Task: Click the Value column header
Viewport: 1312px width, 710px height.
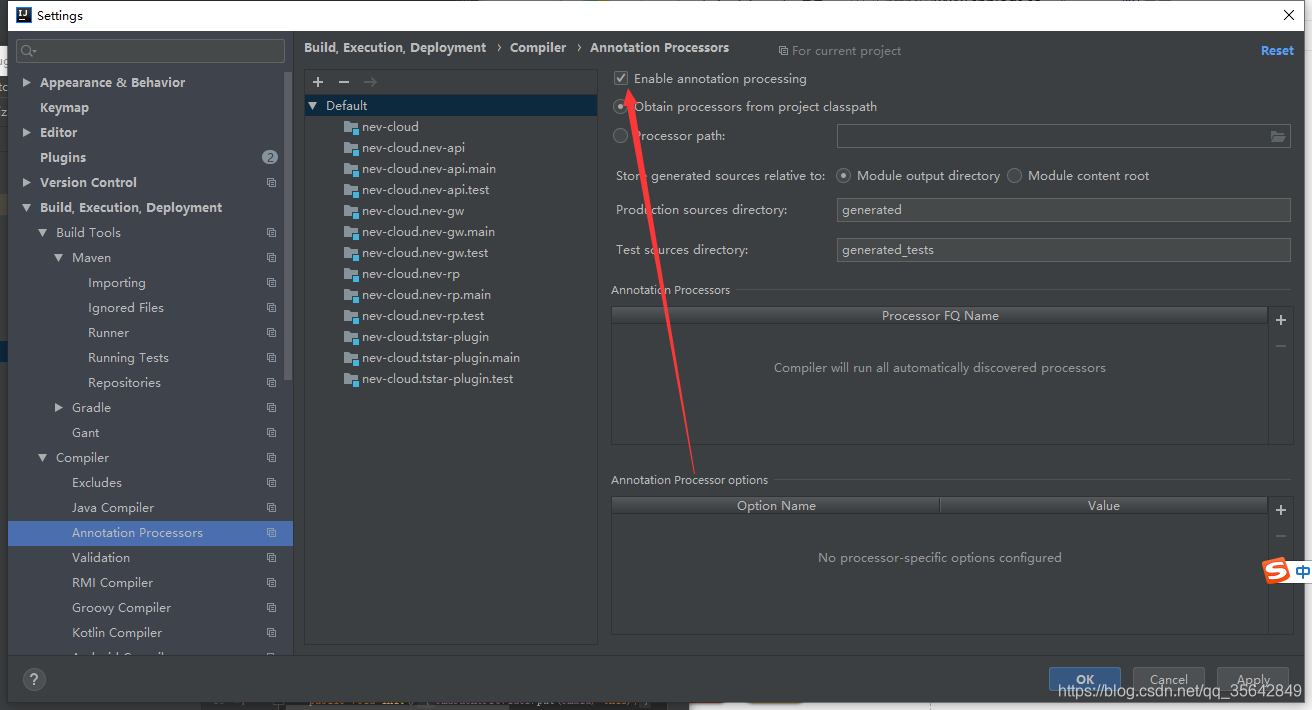Action: 1104,506
